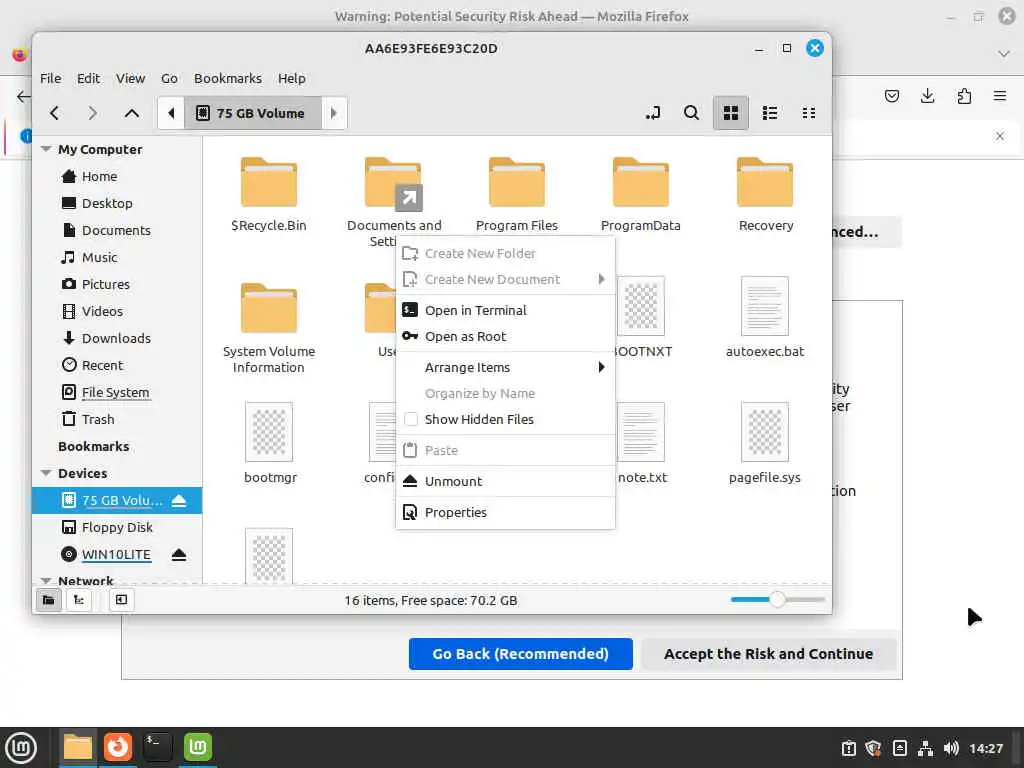Click Accept the Risk and Continue in Firefox
Image resolution: width=1024 pixels, height=768 pixels.
(768, 654)
